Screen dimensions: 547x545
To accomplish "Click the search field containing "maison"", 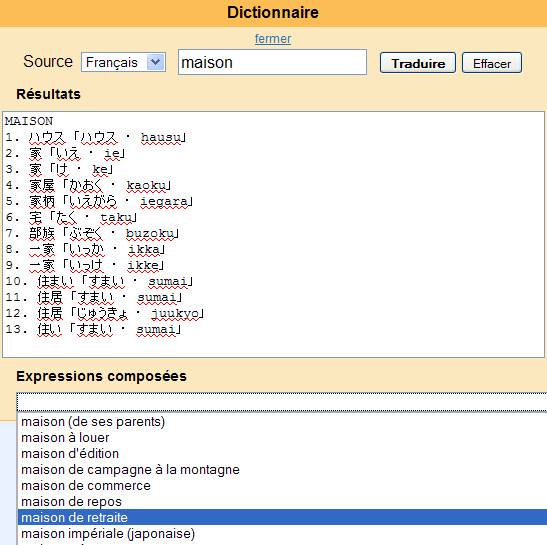I will [x=272, y=62].
